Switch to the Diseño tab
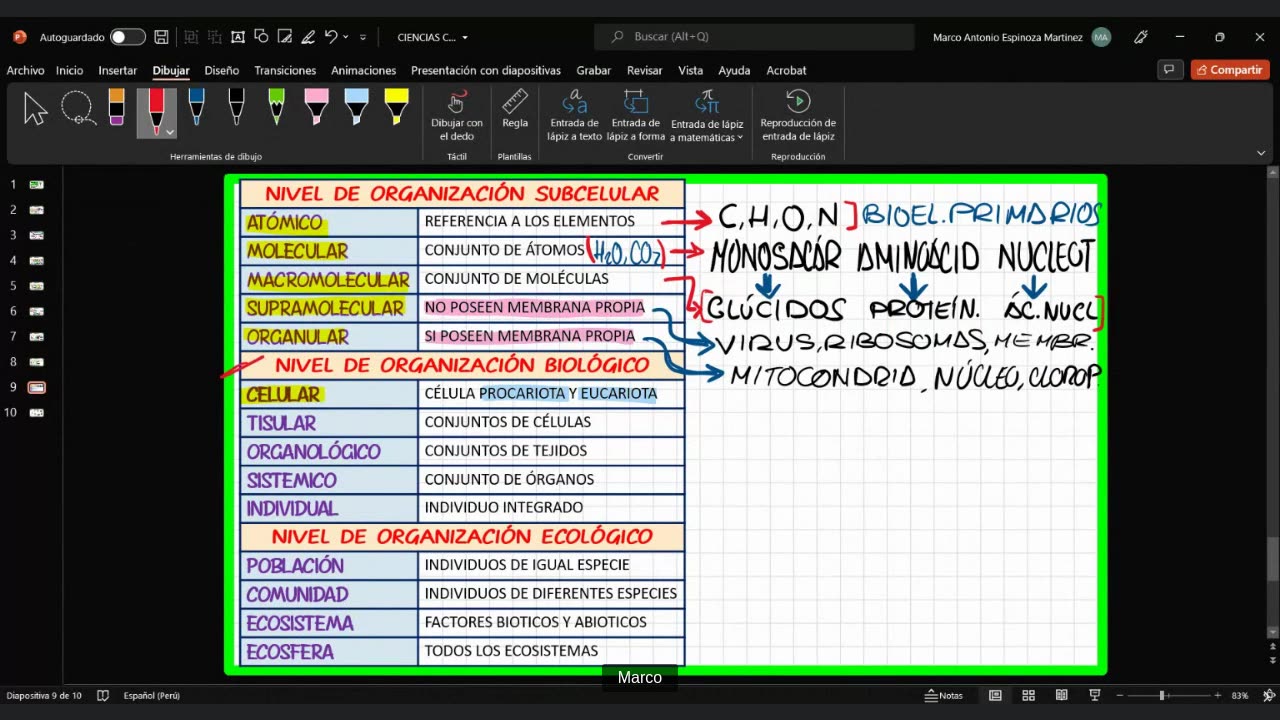This screenshot has width=1280, height=720. pos(222,70)
